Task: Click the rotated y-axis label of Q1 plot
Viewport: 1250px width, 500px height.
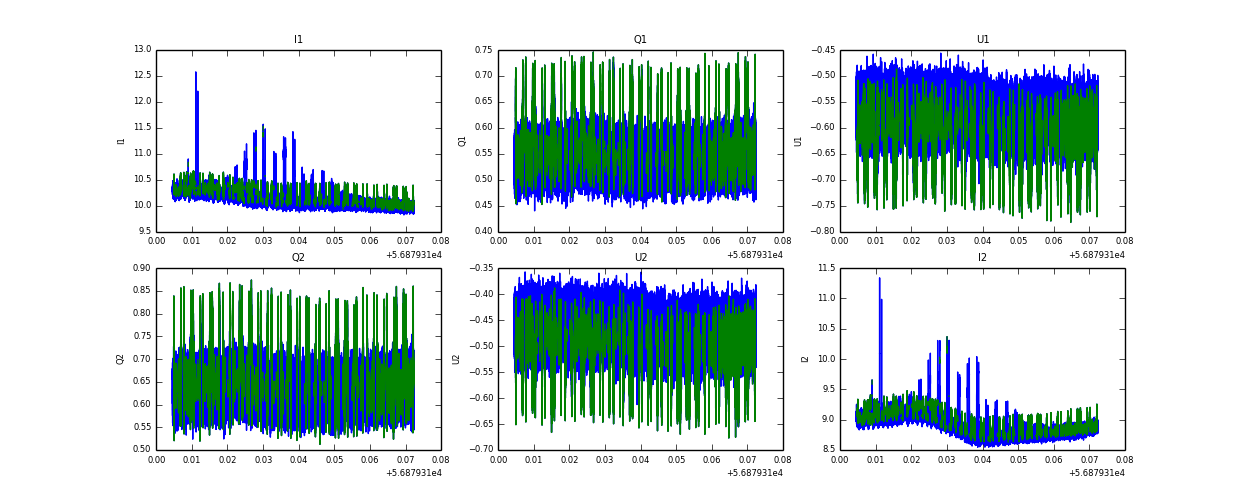Action: coord(462,141)
